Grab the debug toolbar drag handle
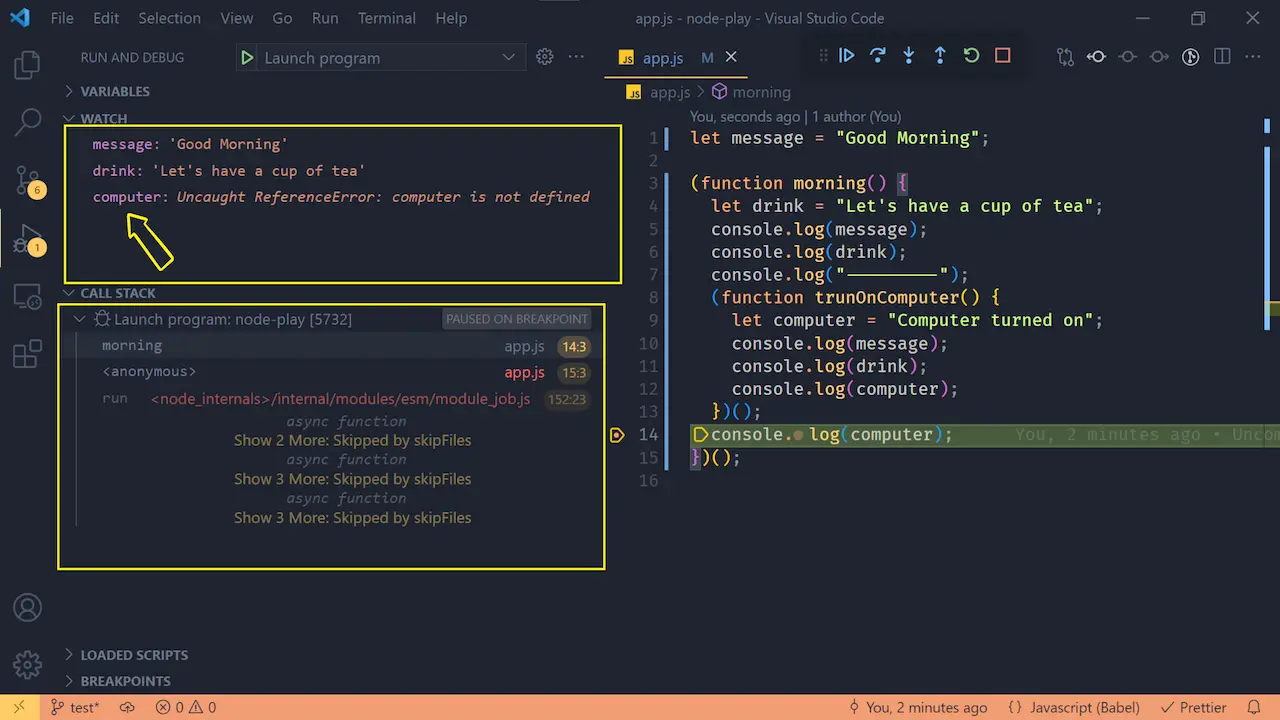 pos(823,56)
